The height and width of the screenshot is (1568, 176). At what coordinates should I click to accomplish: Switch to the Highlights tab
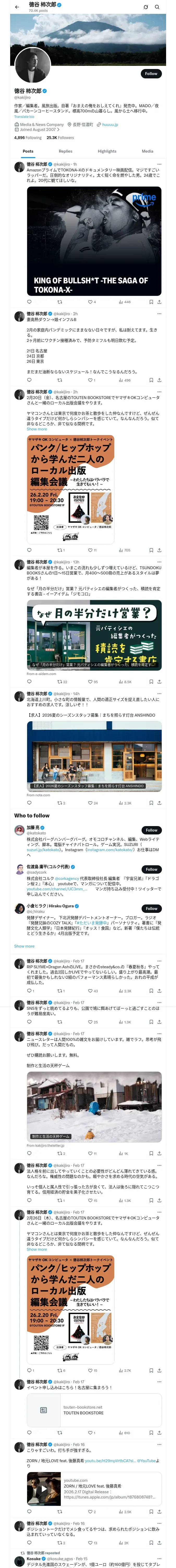107,152
